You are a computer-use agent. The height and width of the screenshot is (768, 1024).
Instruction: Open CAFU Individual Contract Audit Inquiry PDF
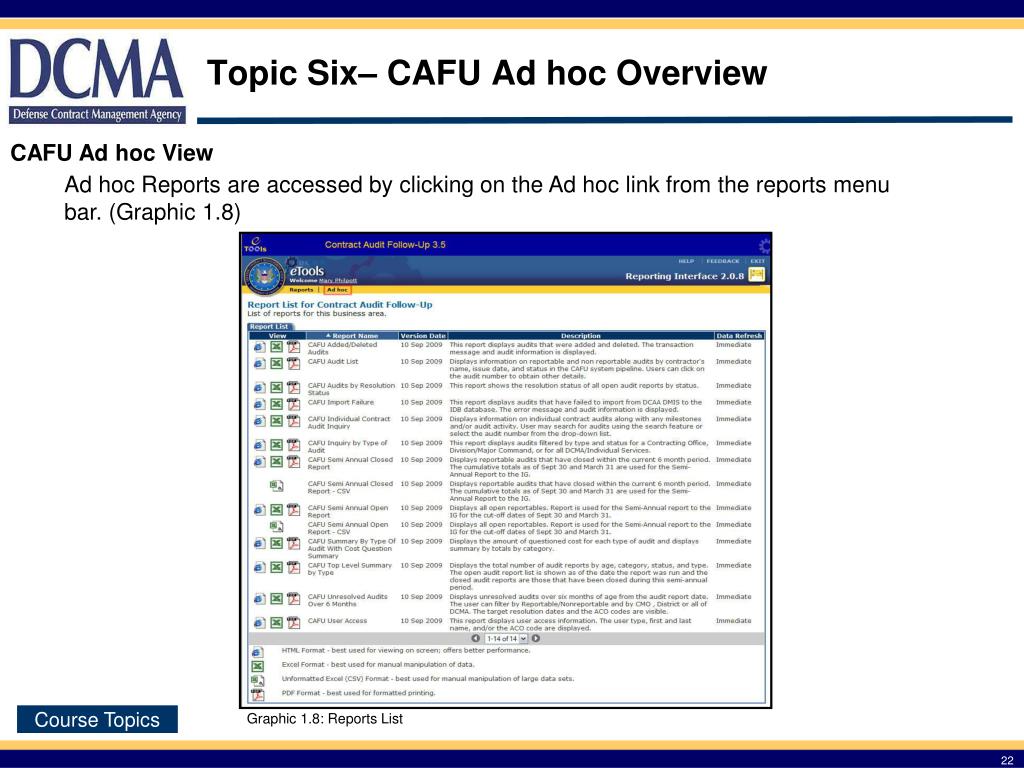293,421
